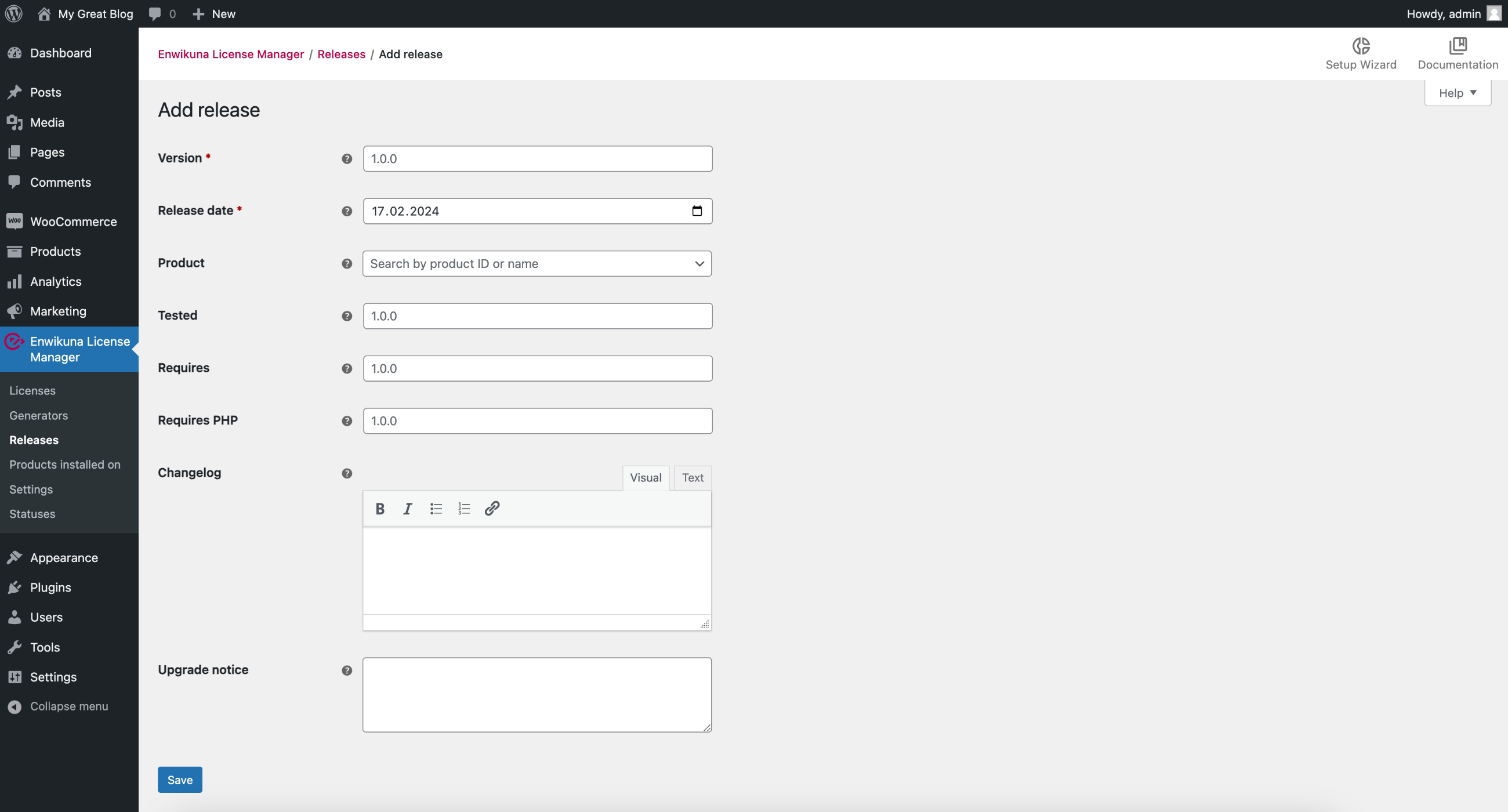Go to Products installed on submenu

65,465
